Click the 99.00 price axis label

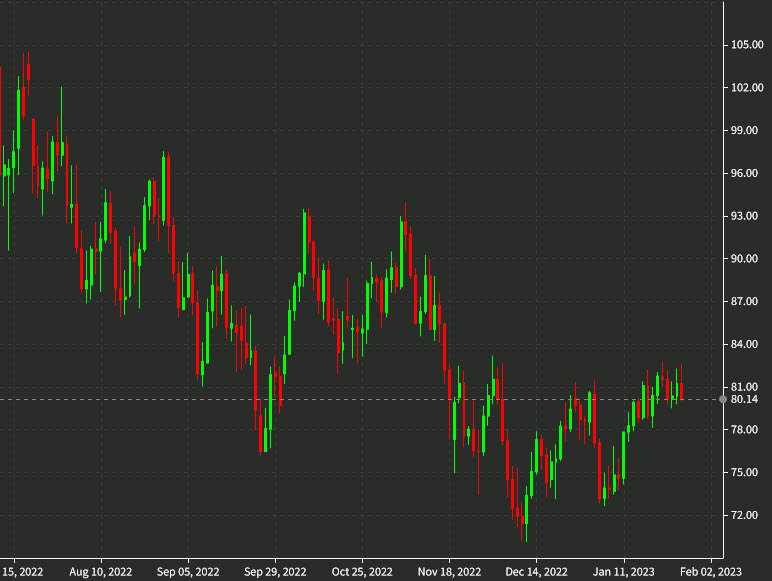[744, 130]
